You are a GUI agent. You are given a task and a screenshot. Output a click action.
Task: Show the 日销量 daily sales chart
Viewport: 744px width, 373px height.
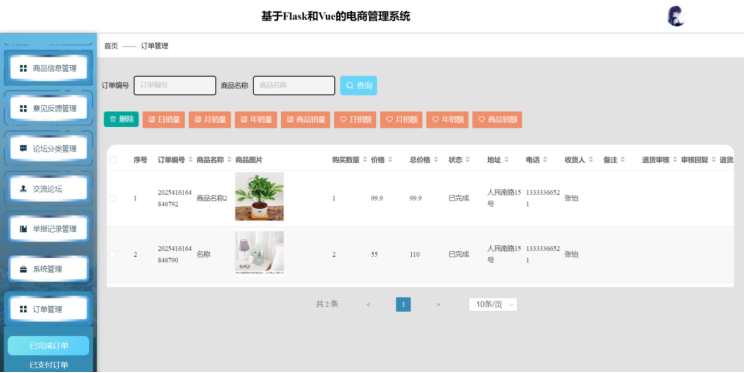164,120
